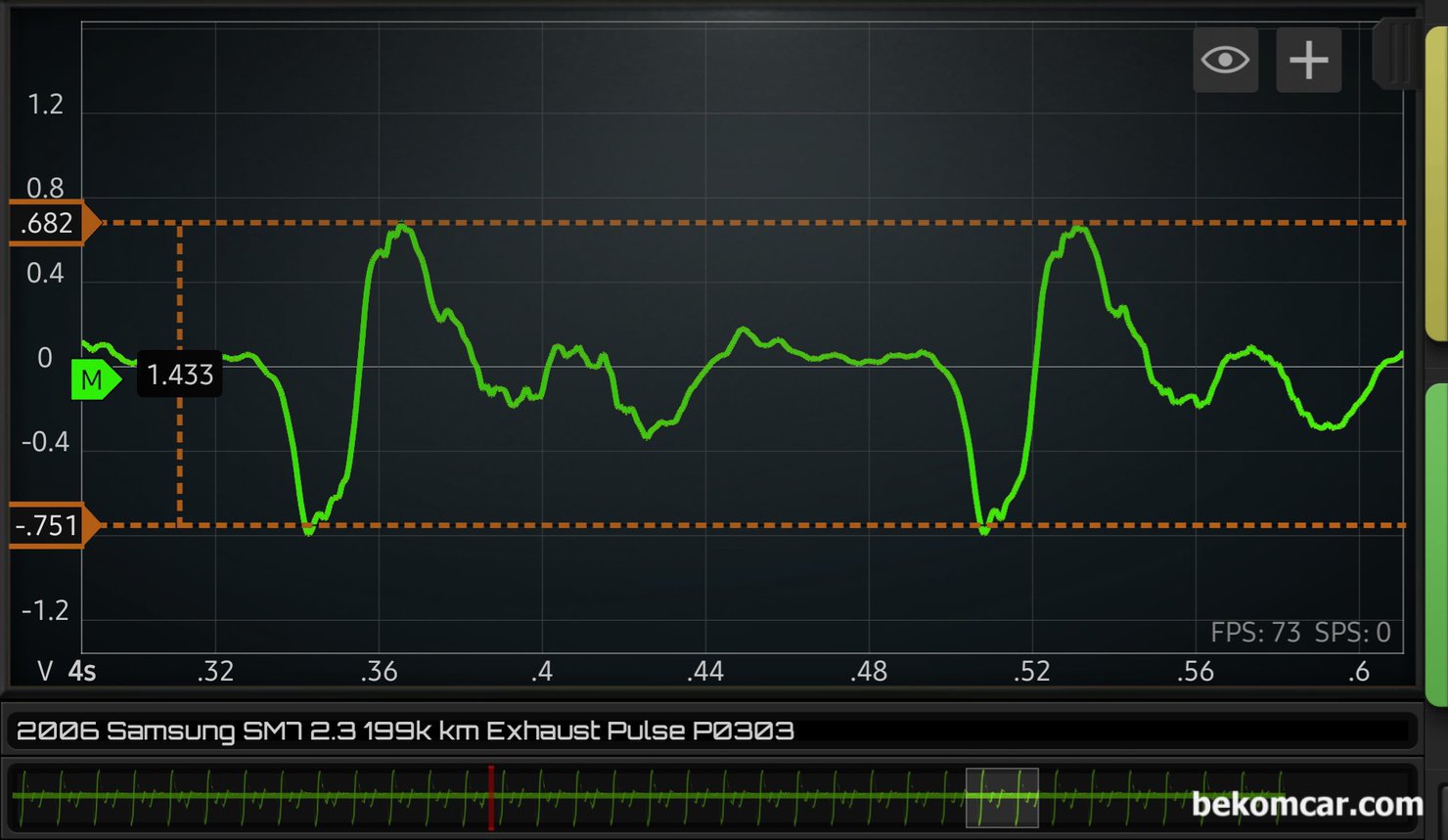Screen dimensions: 1448x840
Task: Click the highlighted view window in overview
Action: (x=1002, y=797)
